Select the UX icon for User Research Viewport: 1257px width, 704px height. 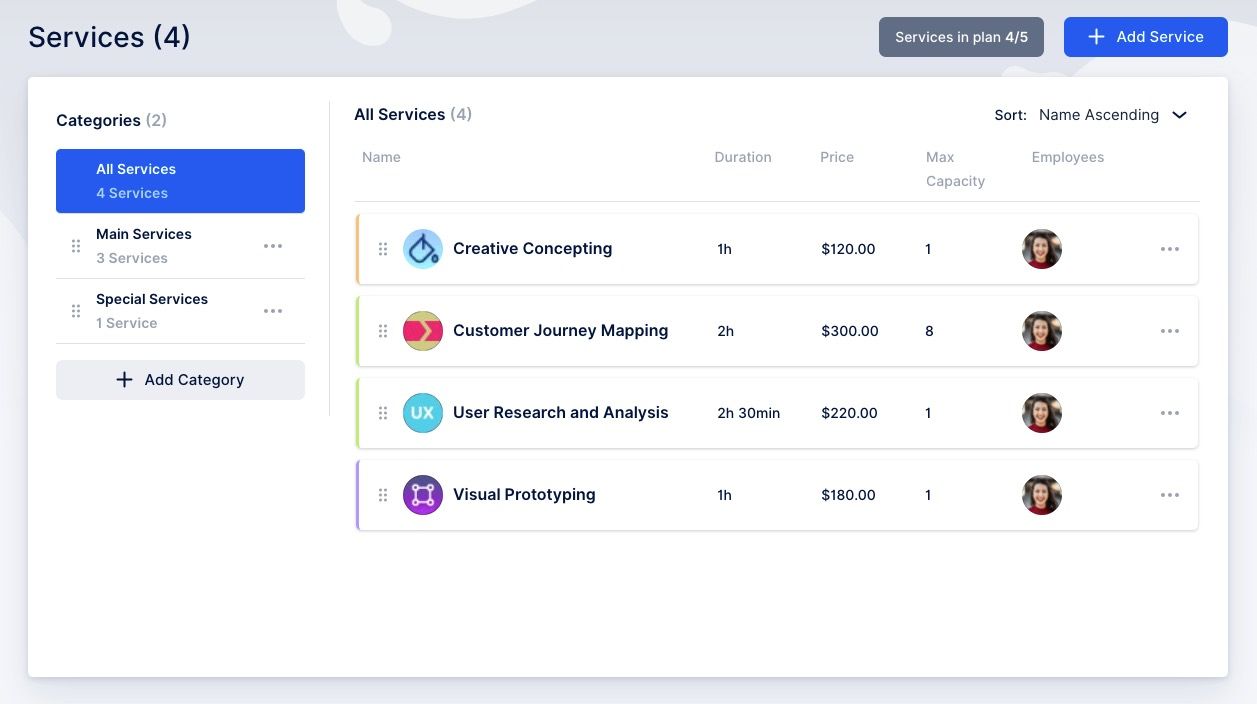(422, 412)
